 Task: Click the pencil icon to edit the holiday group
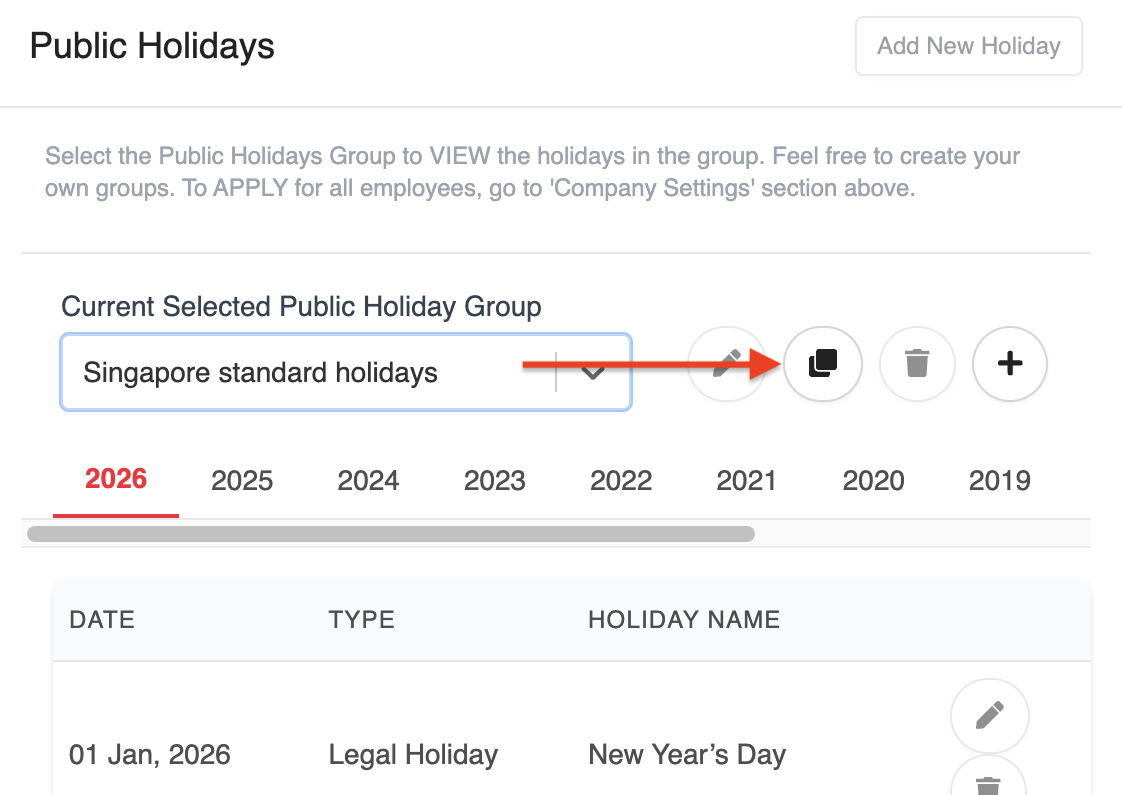[x=726, y=363]
